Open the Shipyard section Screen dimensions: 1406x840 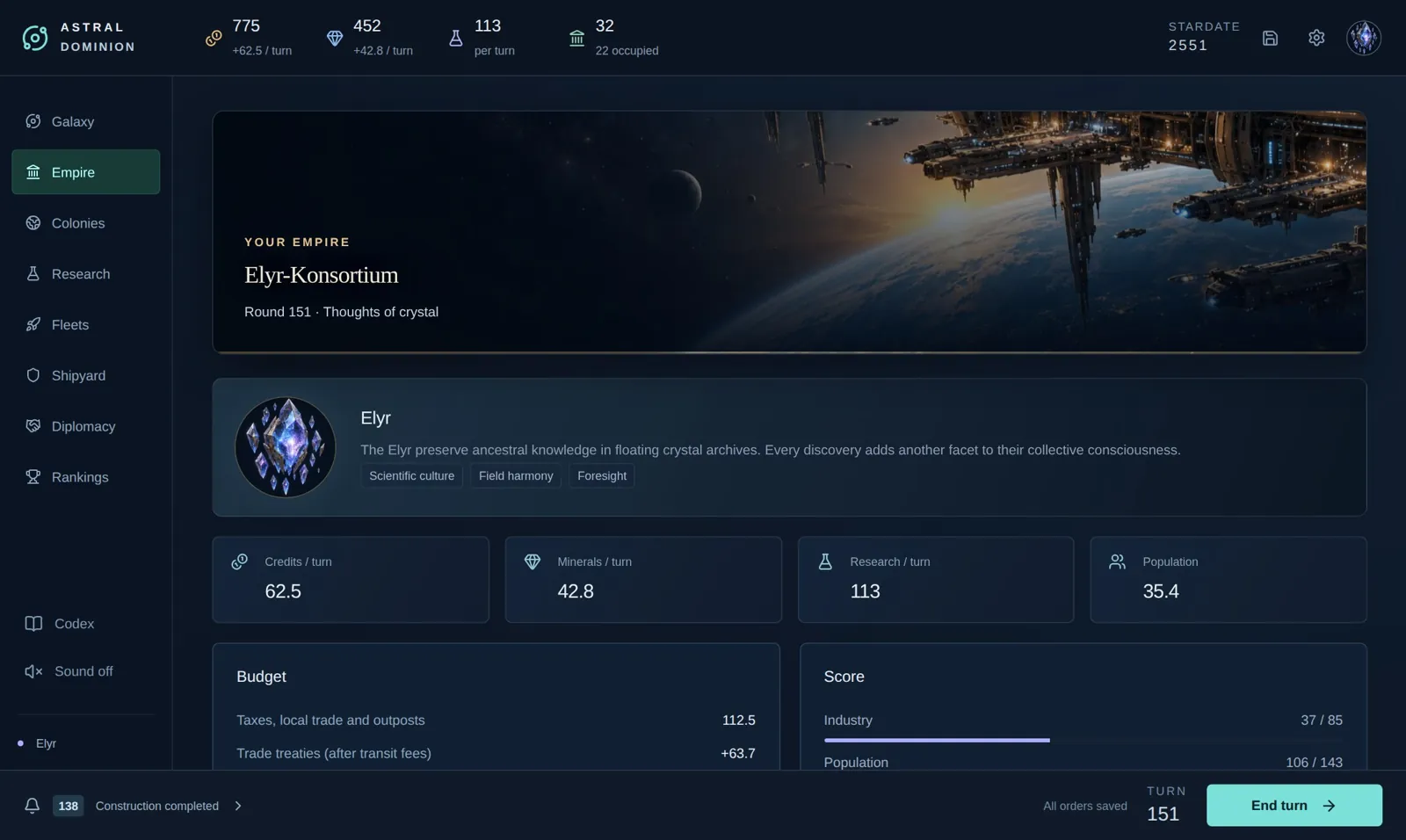(x=85, y=375)
